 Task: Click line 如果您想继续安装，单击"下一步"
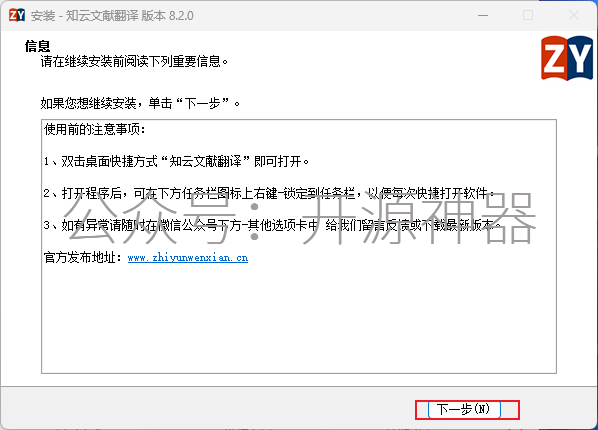(140, 103)
